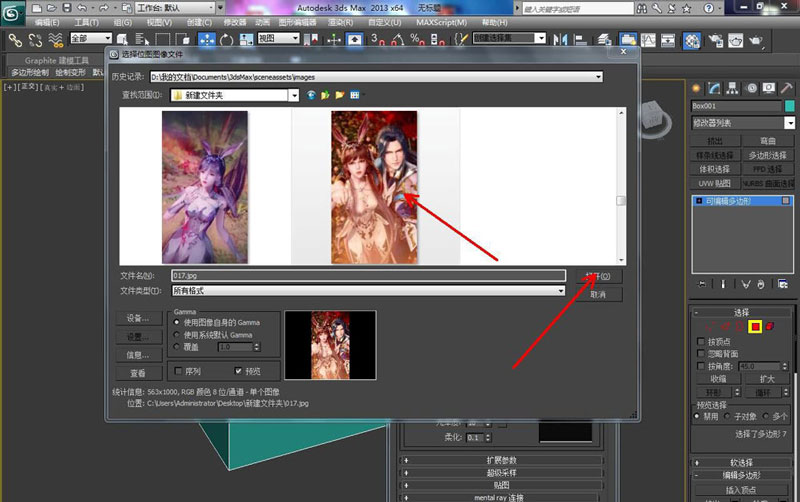This screenshot has height=502, width=800.
Task: Click the 3ds Max application logo button
Action: (x=13, y=12)
